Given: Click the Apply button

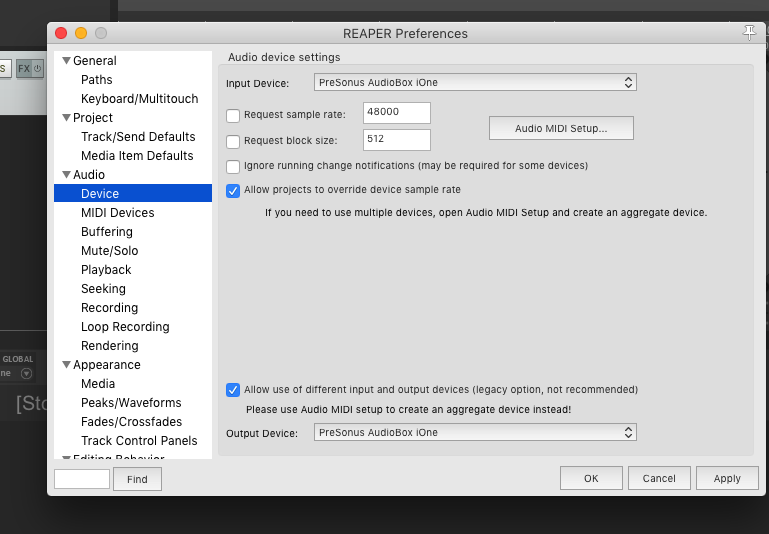Looking at the screenshot, I should click(x=727, y=478).
